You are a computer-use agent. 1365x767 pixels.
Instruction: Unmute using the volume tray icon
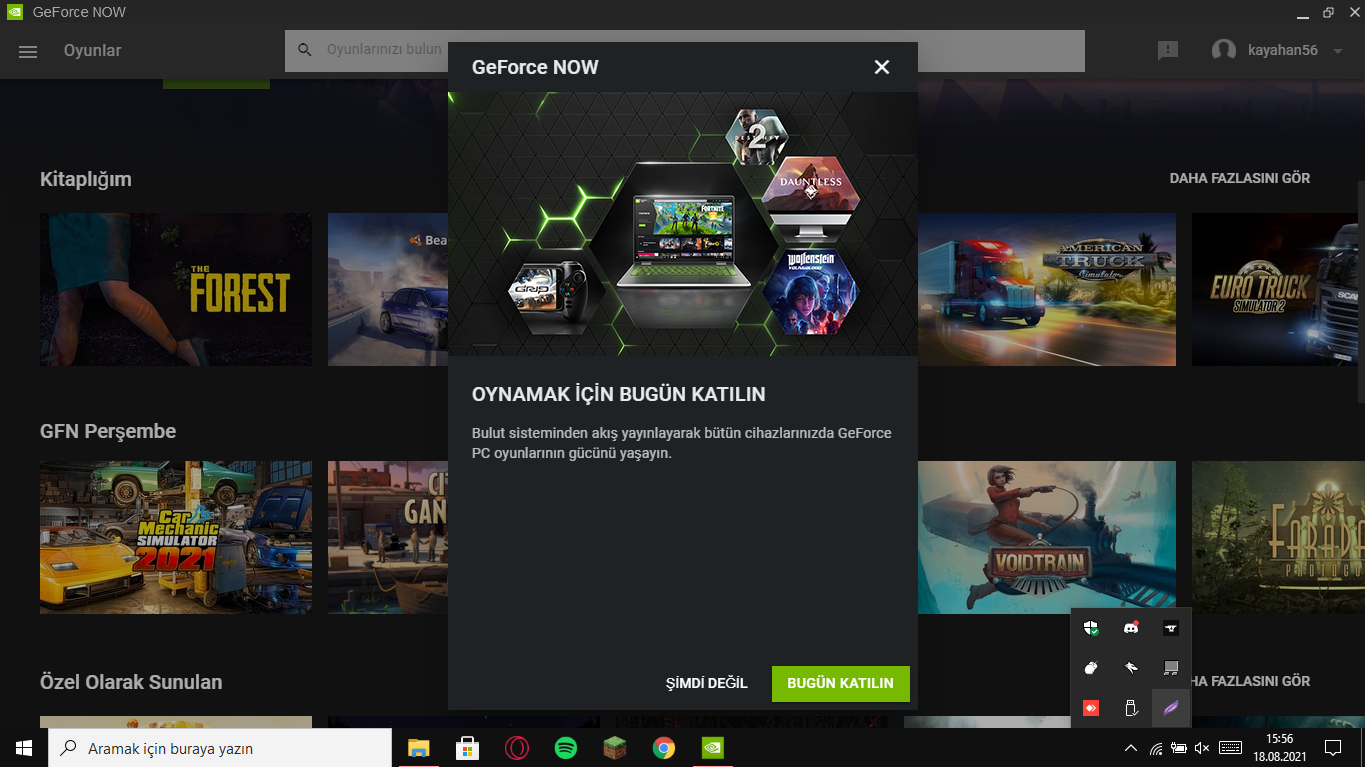[x=1202, y=748]
